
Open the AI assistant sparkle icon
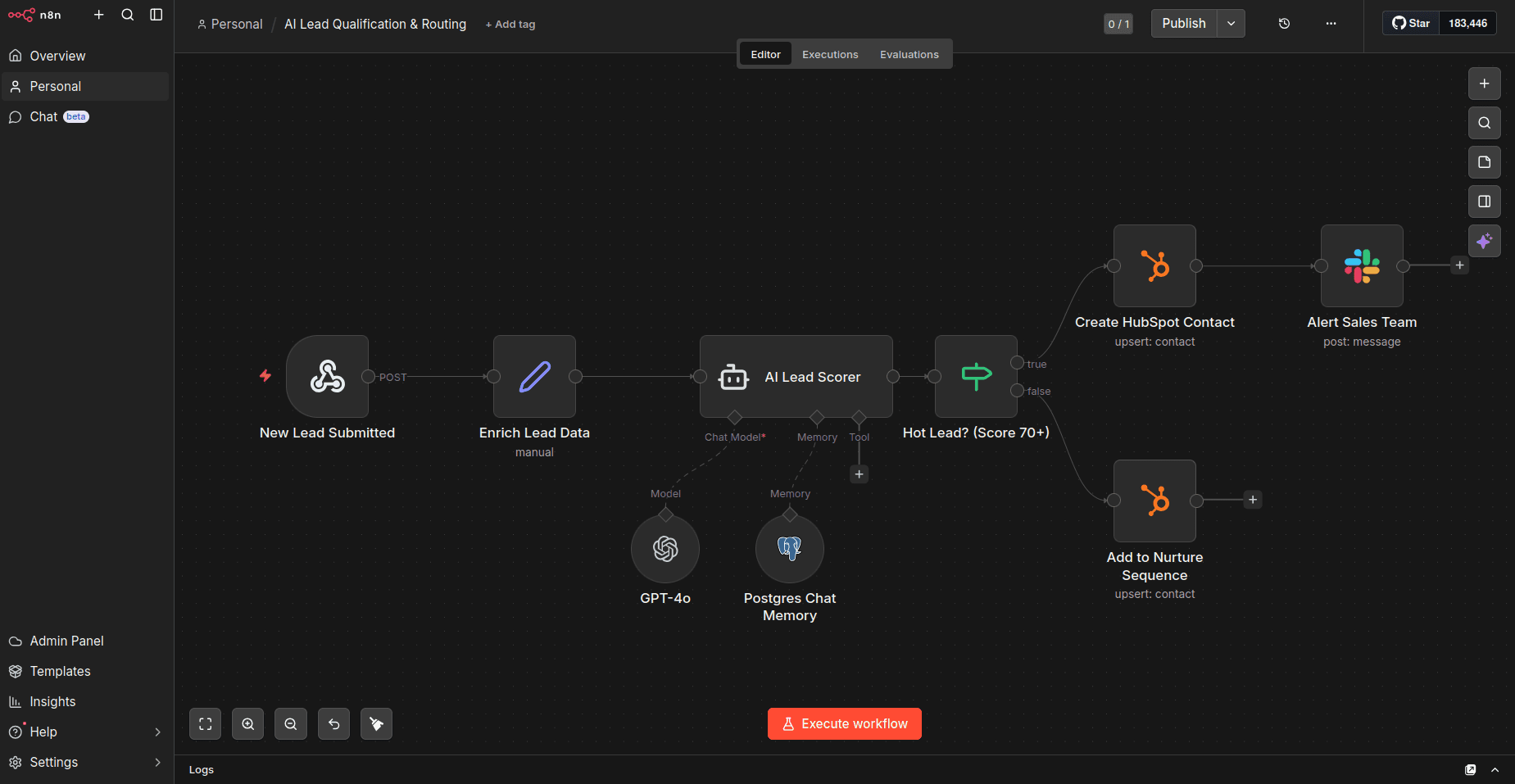(x=1484, y=241)
